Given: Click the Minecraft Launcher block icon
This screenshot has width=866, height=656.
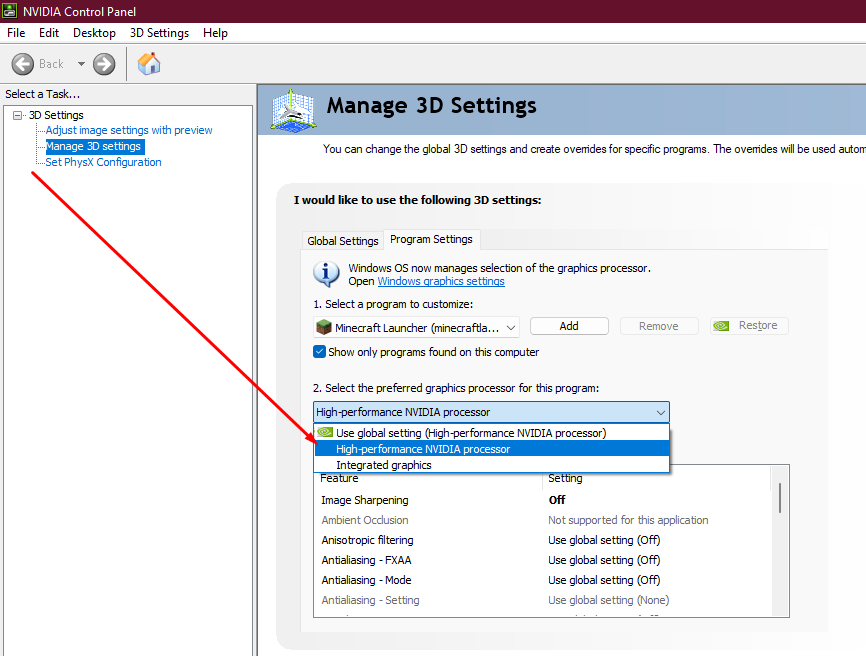Looking at the screenshot, I should tap(323, 327).
